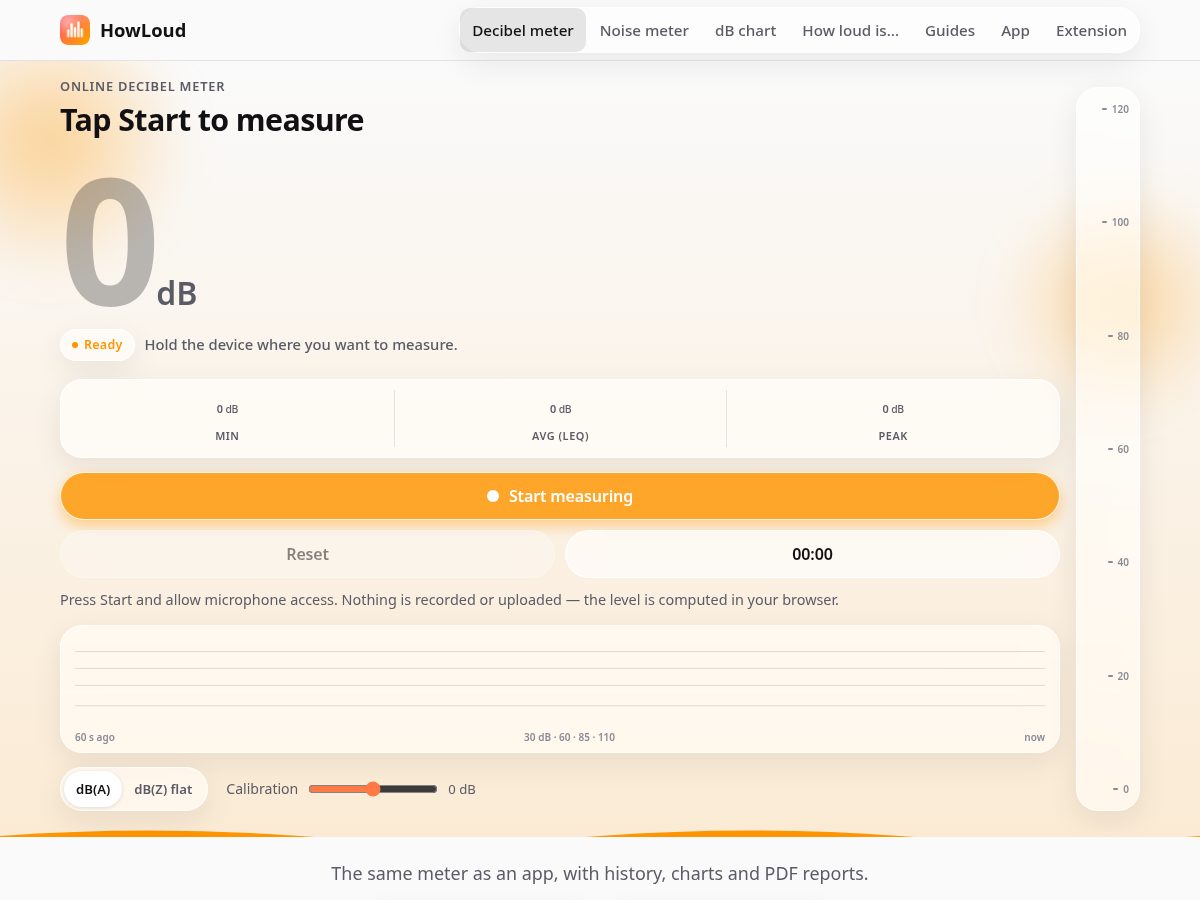The height and width of the screenshot is (900, 1200).
Task: Click the 60 mark on vertical meter
Action: click(x=1118, y=449)
